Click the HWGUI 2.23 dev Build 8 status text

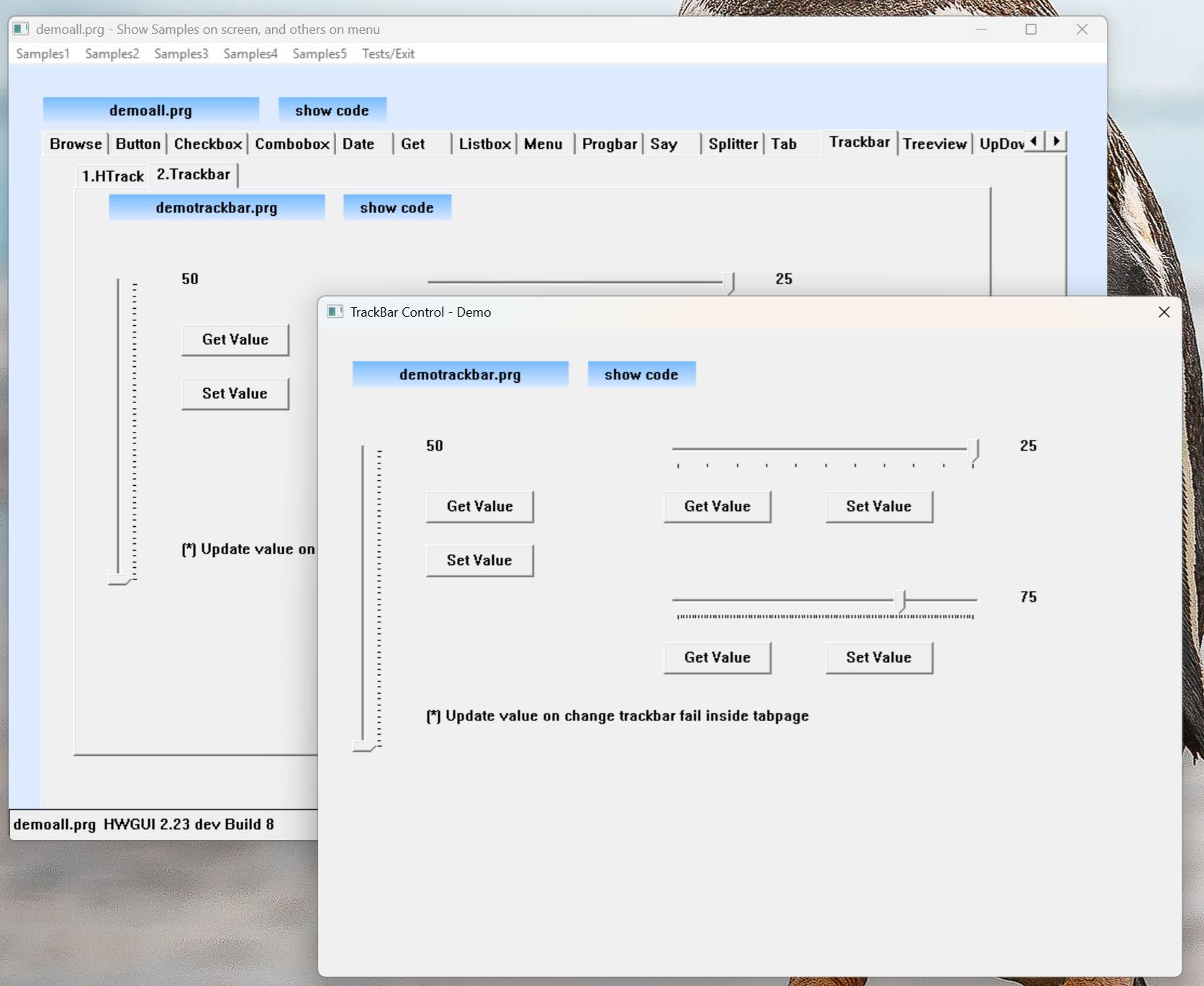(x=189, y=825)
